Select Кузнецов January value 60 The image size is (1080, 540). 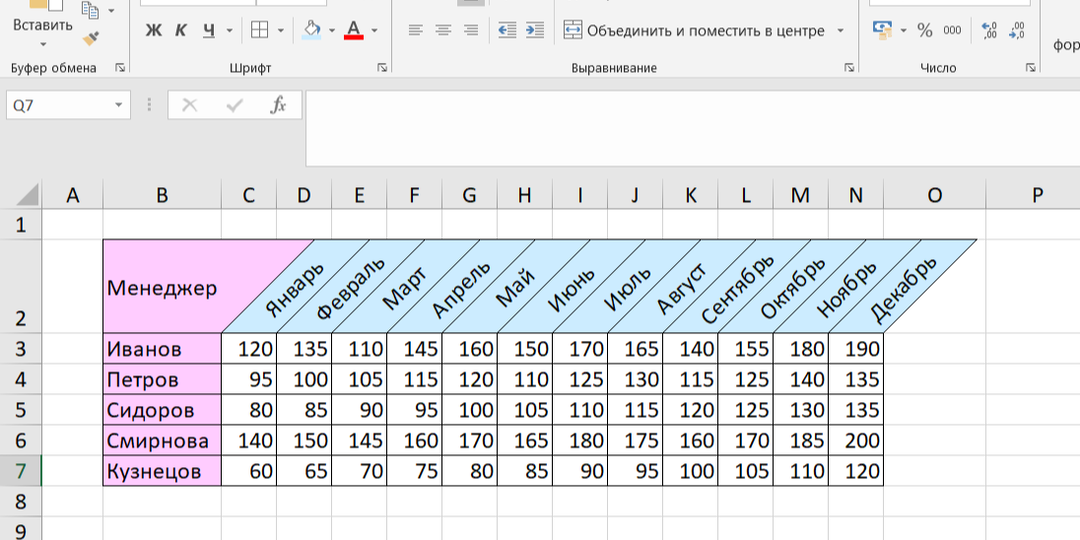(249, 471)
